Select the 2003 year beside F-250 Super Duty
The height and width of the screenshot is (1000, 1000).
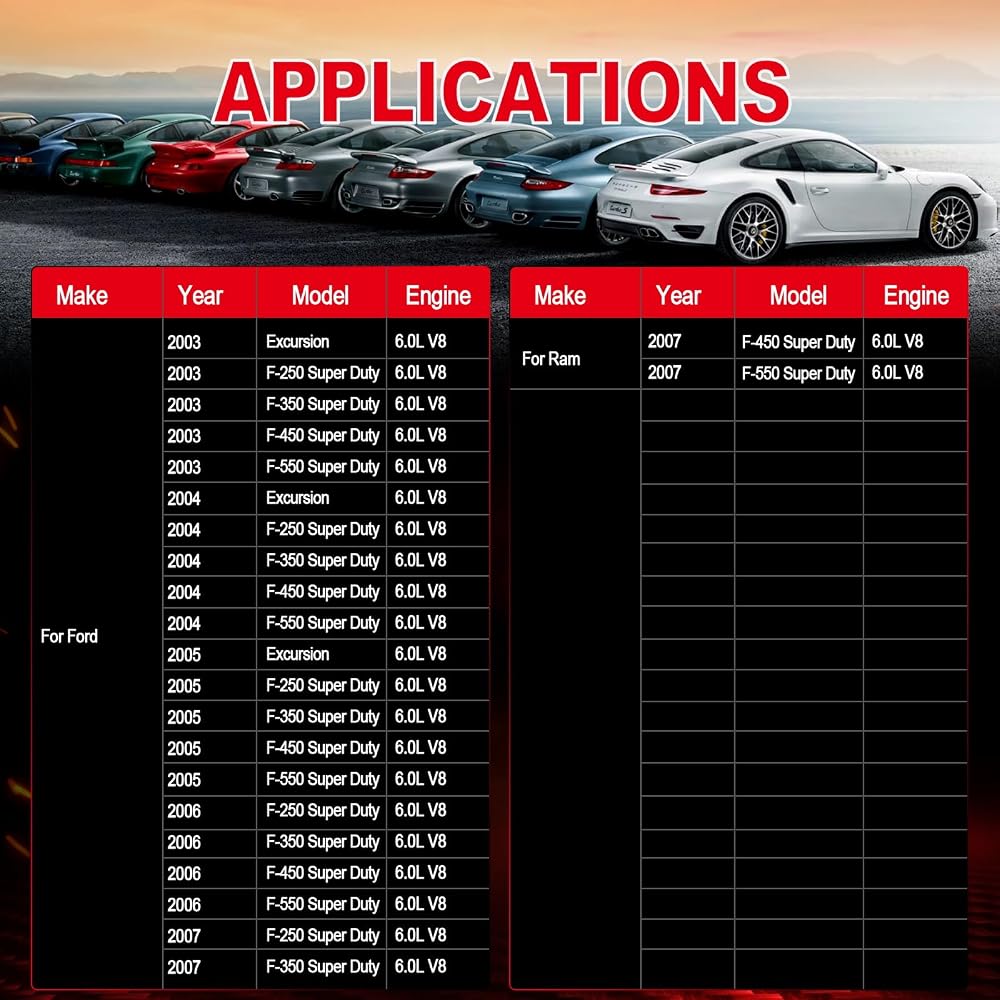(x=184, y=373)
